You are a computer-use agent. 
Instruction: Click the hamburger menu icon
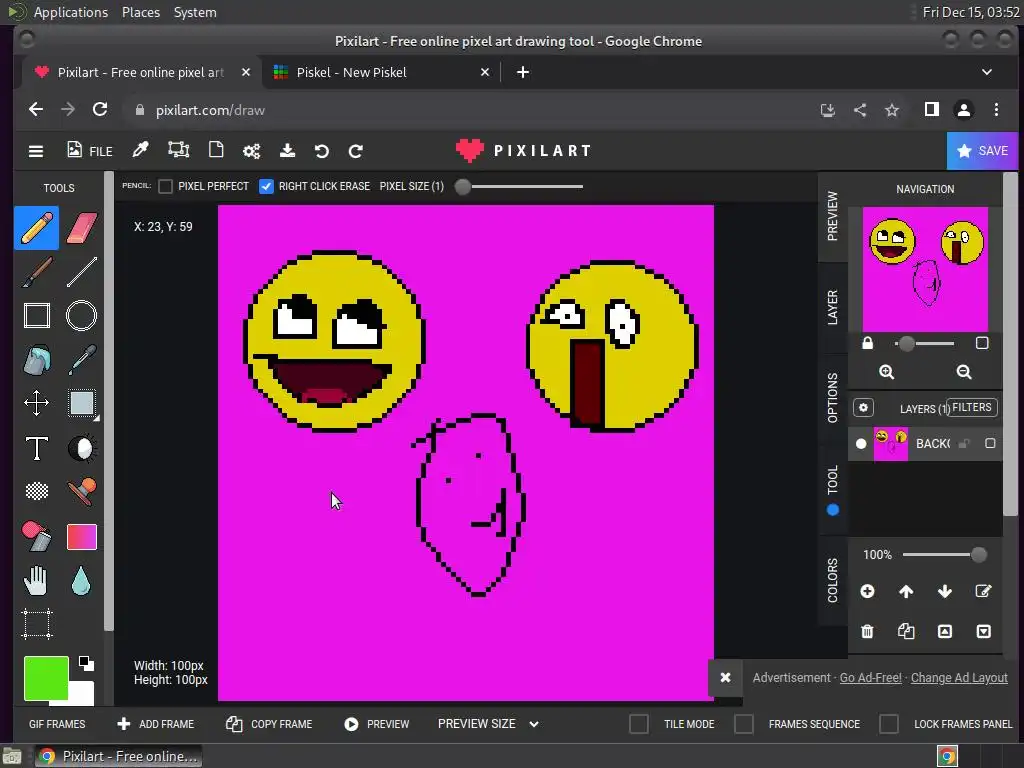click(x=36, y=151)
